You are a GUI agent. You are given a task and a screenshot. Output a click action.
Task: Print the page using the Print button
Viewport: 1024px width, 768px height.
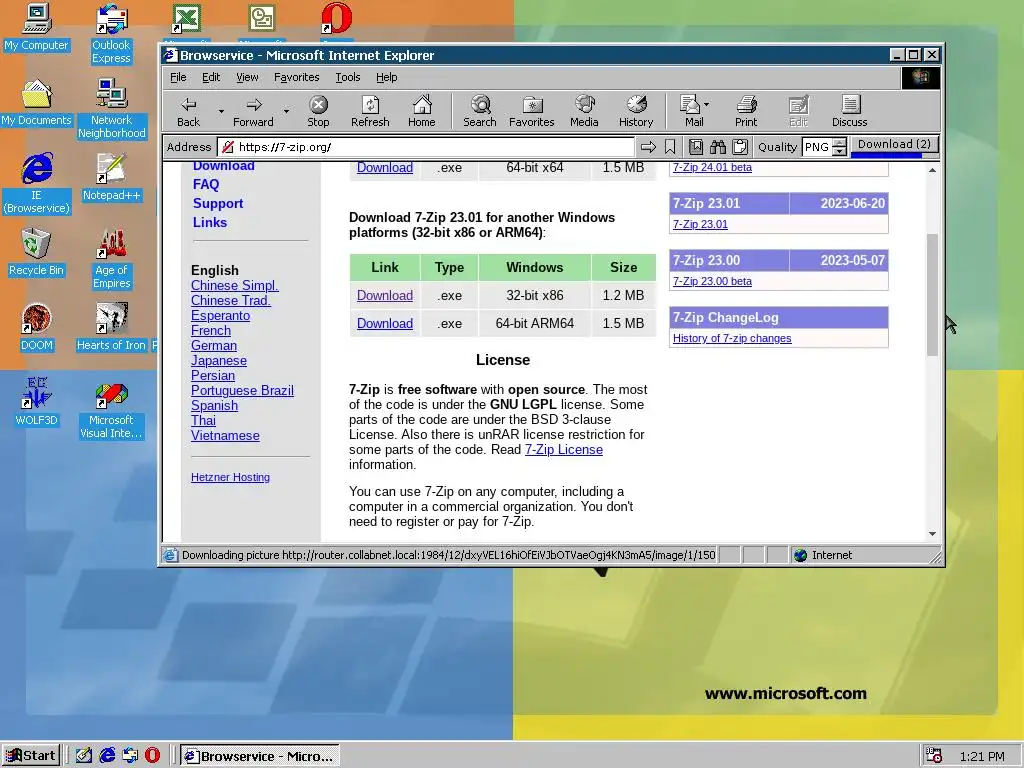tap(746, 111)
